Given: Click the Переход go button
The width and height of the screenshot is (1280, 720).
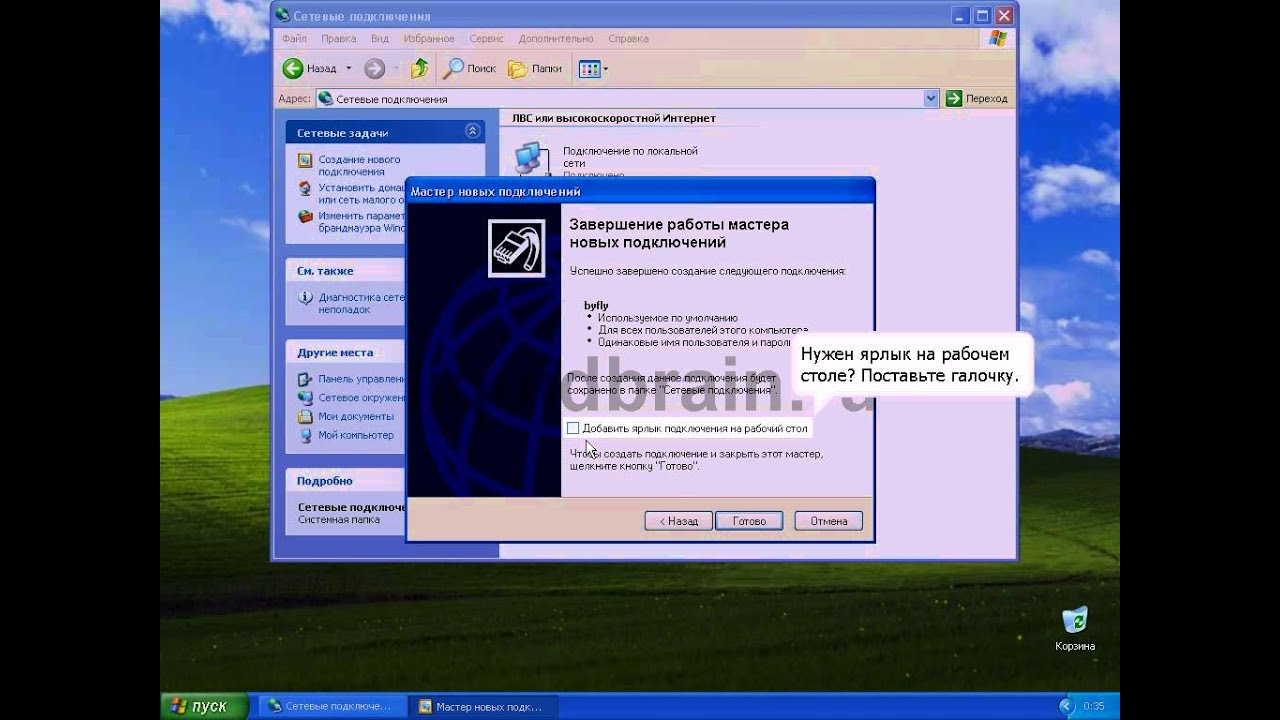Looking at the screenshot, I should (x=977, y=98).
